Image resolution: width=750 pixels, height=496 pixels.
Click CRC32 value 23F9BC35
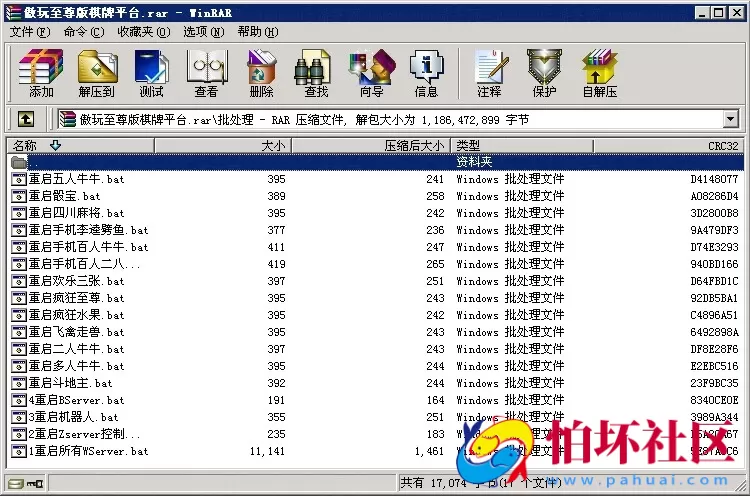click(x=714, y=383)
